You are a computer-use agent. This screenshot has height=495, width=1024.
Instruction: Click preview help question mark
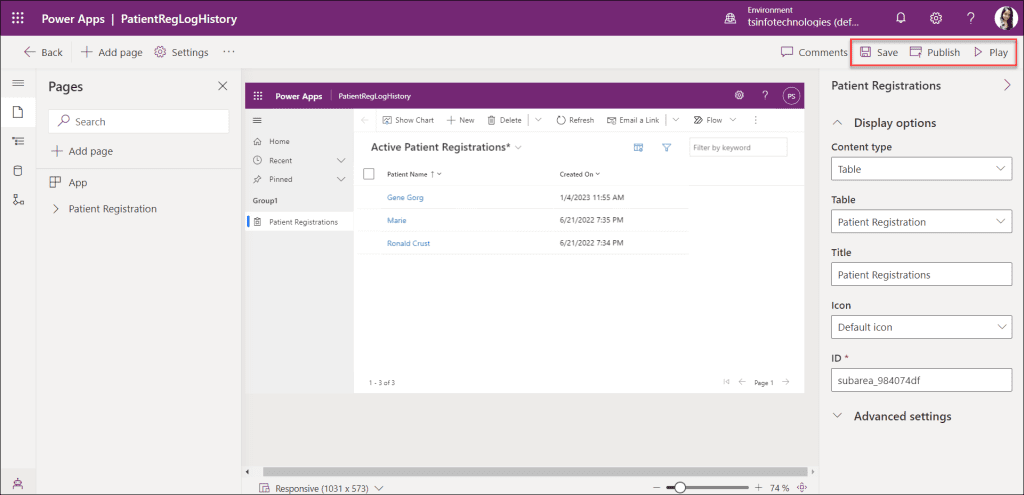[x=765, y=95]
